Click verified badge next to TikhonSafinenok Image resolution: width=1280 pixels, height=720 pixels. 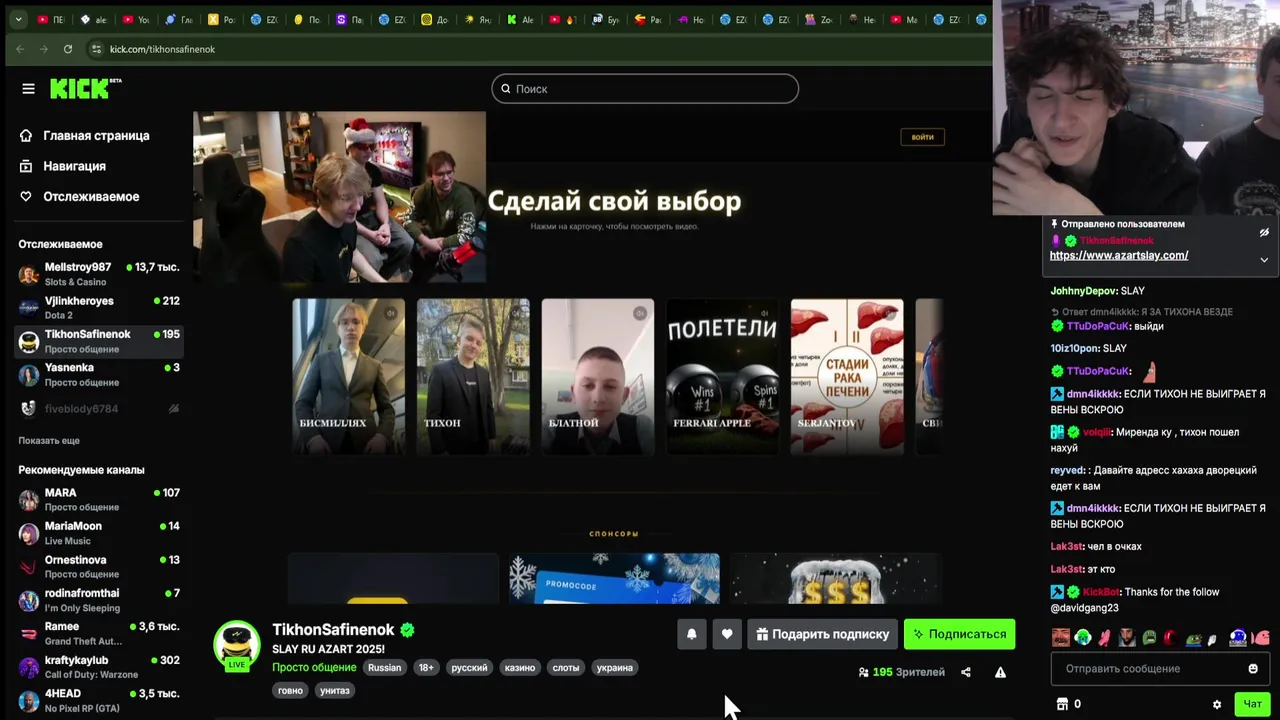pyautogui.click(x=407, y=630)
